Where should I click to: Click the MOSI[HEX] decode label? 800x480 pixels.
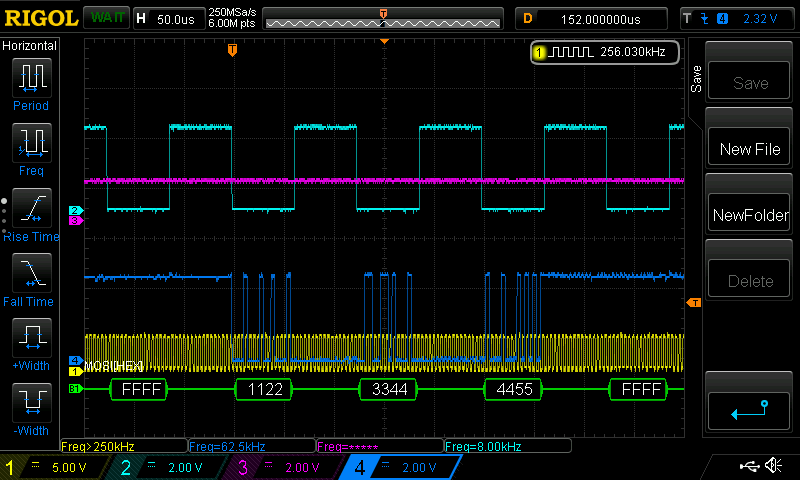pos(114,366)
